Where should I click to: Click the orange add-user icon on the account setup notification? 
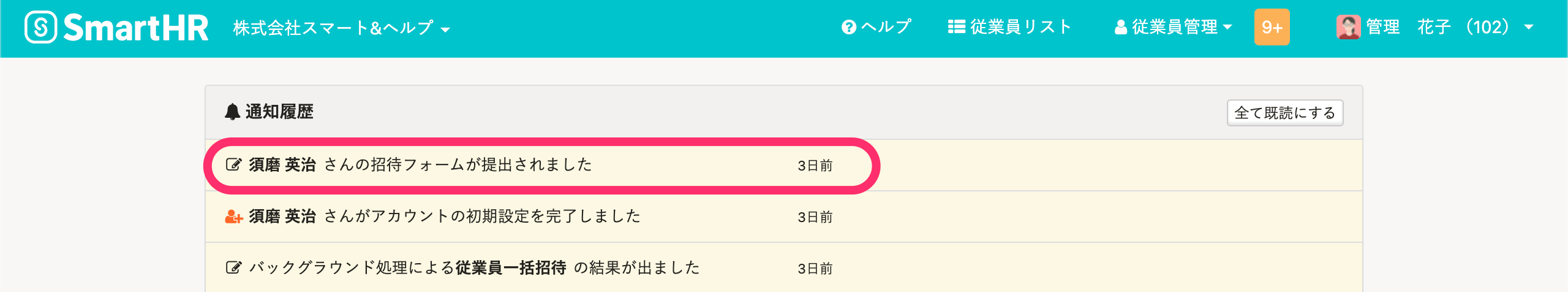233,217
